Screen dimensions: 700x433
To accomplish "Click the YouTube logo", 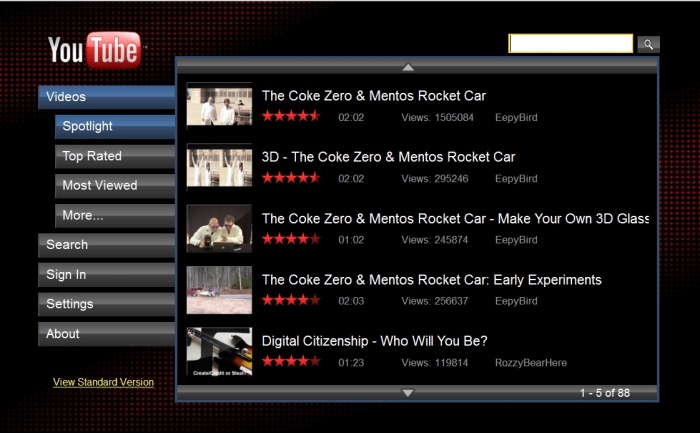I will click(x=95, y=50).
